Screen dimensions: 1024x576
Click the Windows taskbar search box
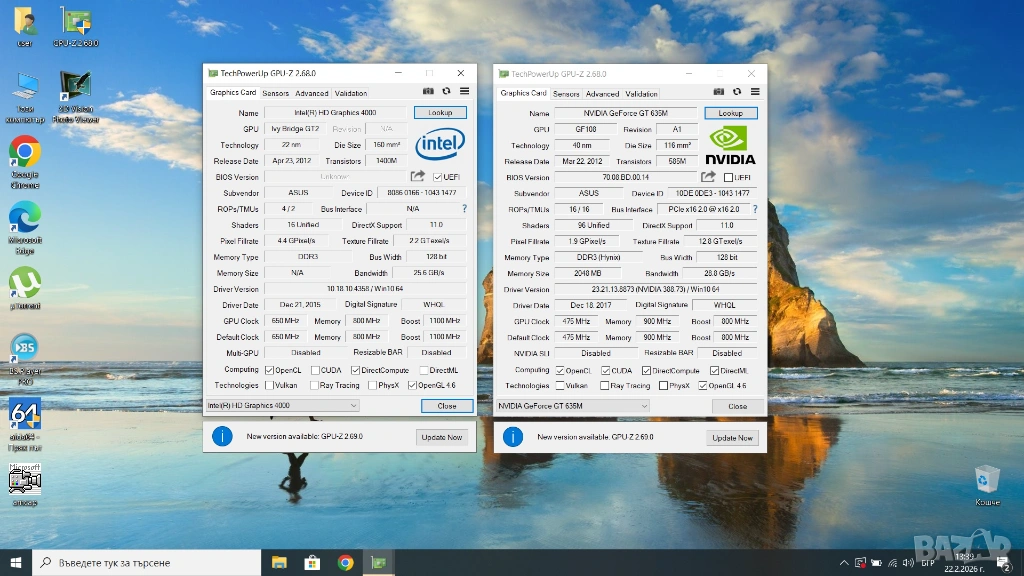(x=150, y=563)
